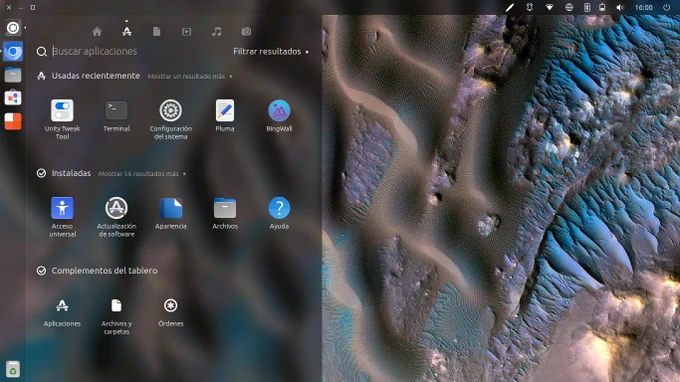Open the Trash at launcher bottom
The image size is (680, 382).
point(13,369)
